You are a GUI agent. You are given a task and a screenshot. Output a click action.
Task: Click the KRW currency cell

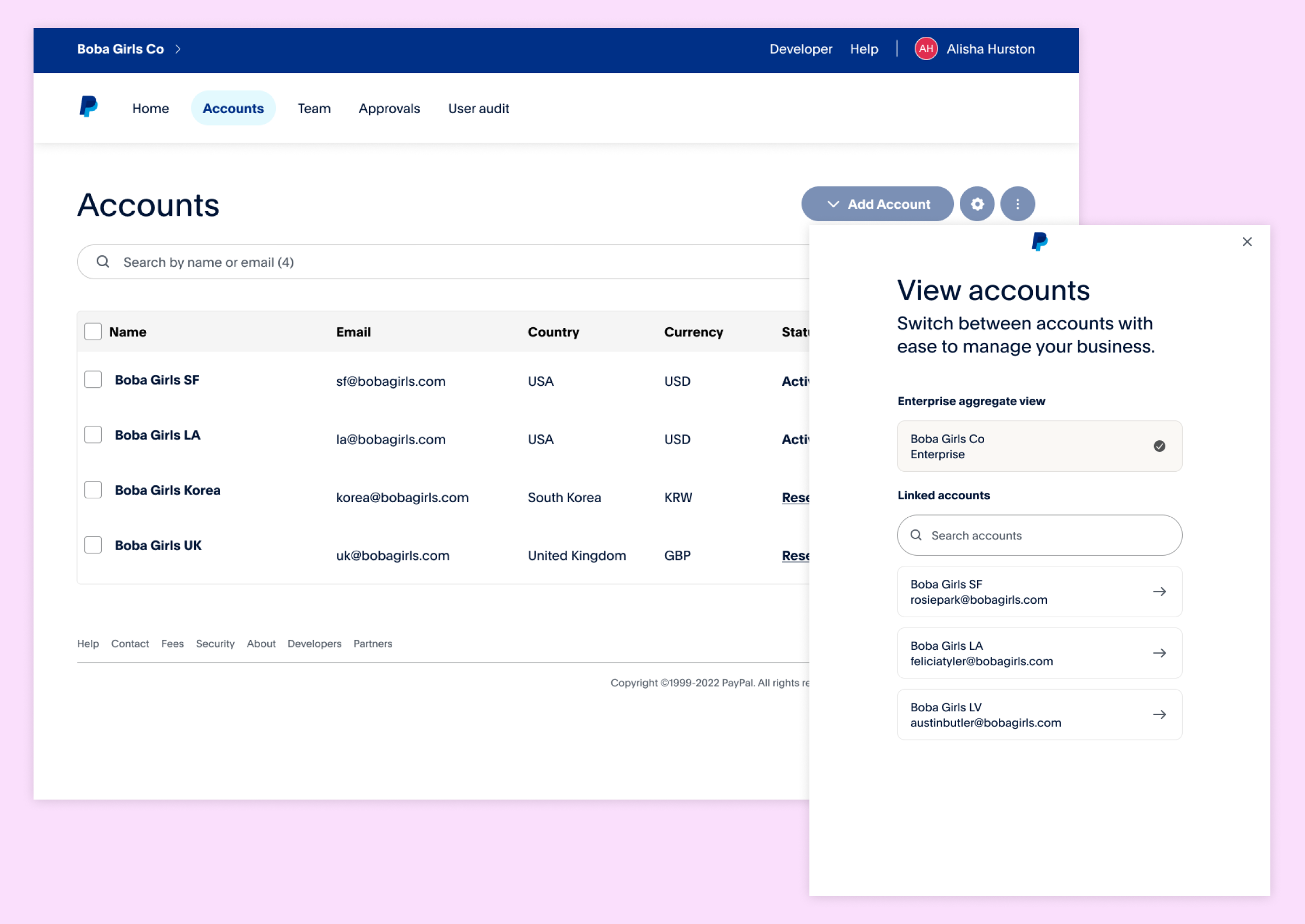coord(678,497)
